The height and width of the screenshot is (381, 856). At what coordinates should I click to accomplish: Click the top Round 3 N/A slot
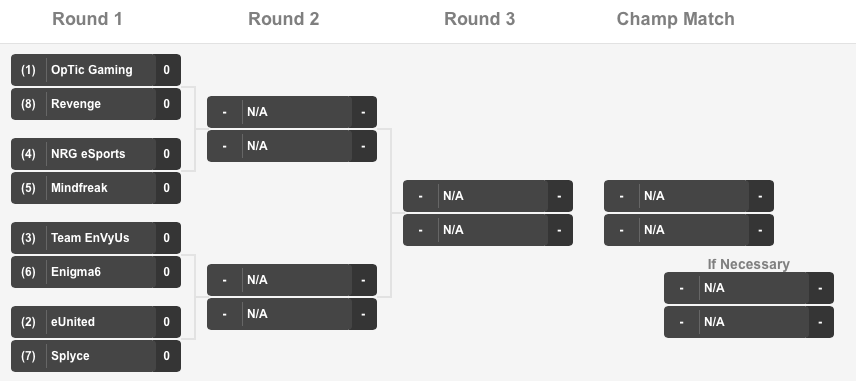[x=488, y=196]
